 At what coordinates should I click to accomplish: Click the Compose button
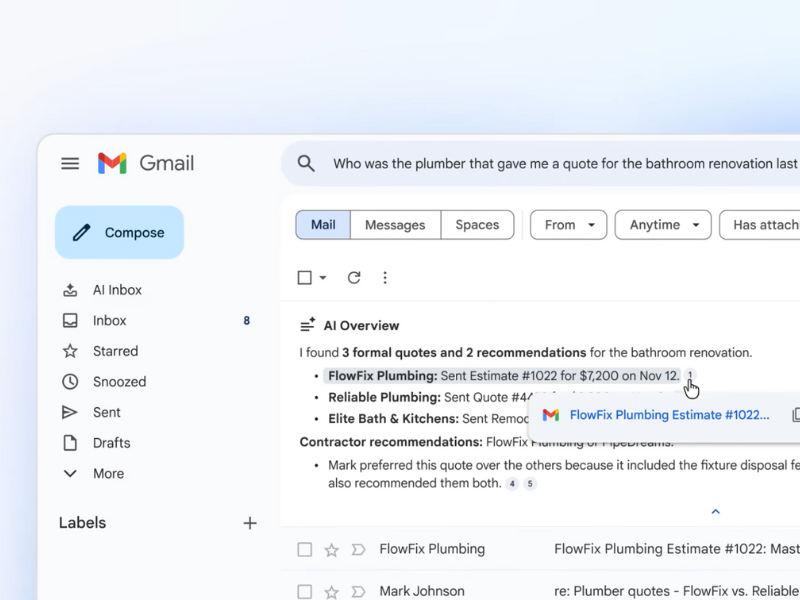pyautogui.click(x=119, y=233)
